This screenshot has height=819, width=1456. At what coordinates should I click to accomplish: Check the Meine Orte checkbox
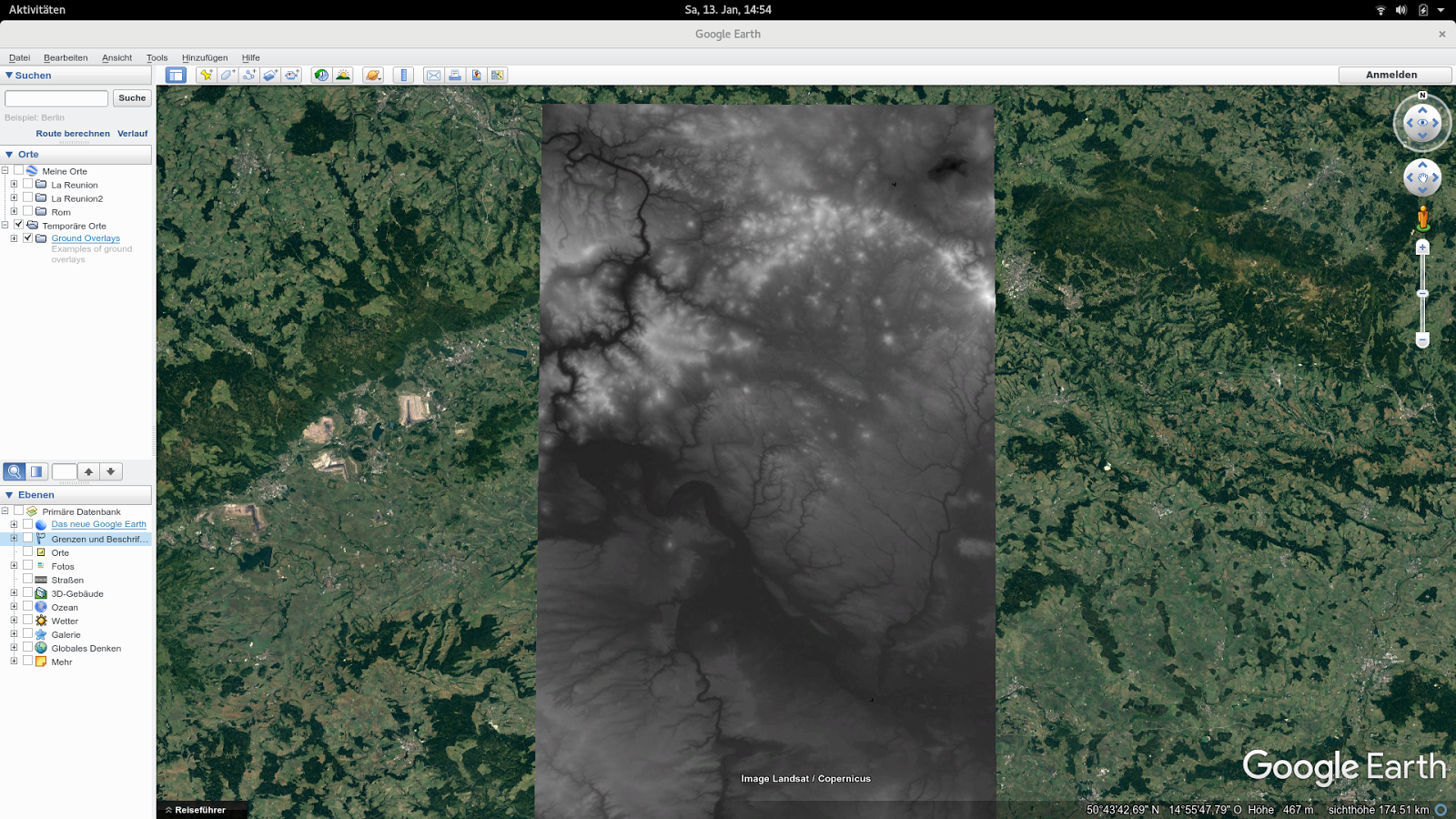point(18,170)
